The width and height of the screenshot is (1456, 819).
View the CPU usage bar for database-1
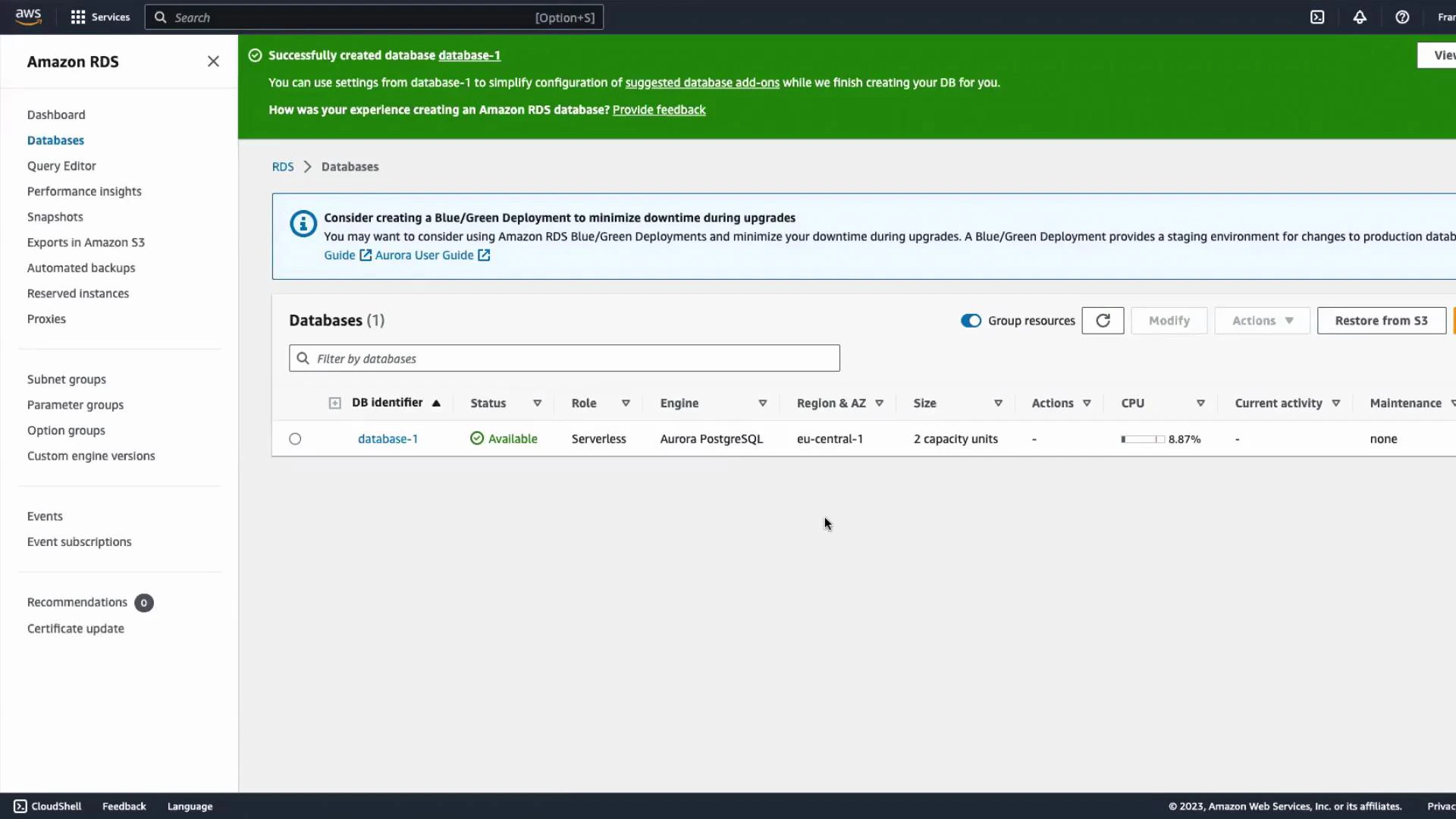point(1142,438)
